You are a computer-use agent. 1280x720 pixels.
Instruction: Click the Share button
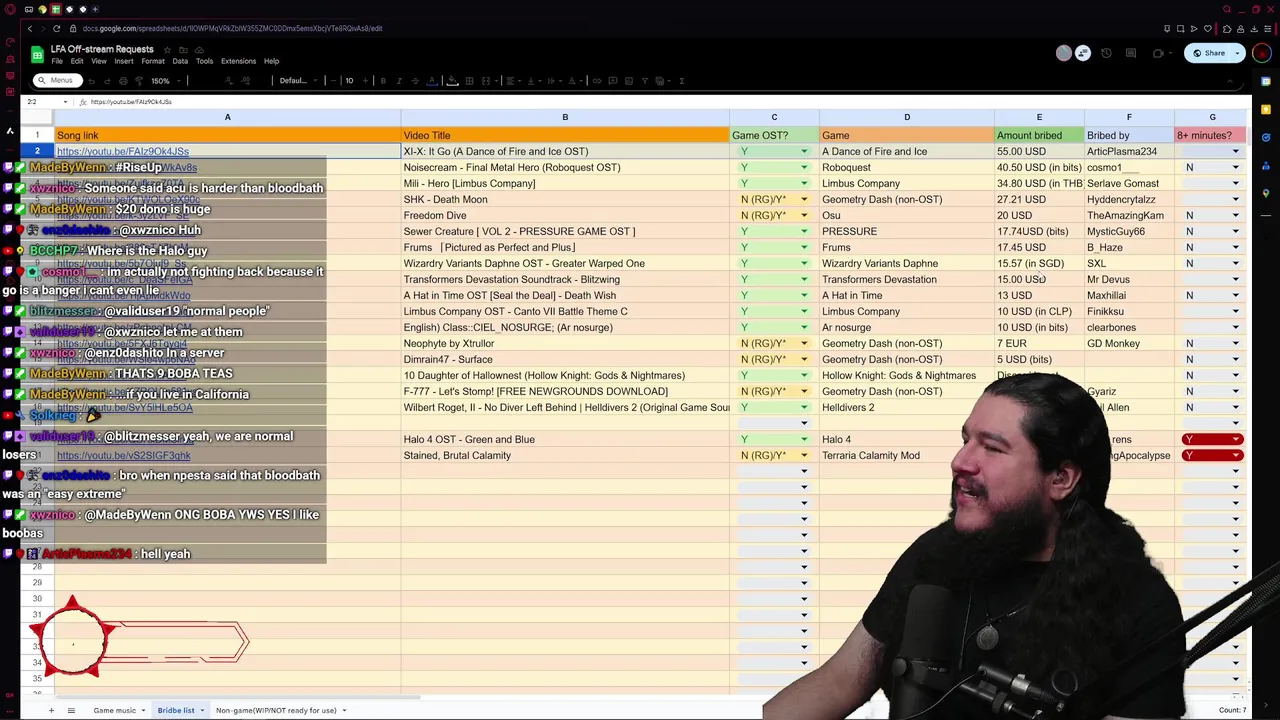1208,53
